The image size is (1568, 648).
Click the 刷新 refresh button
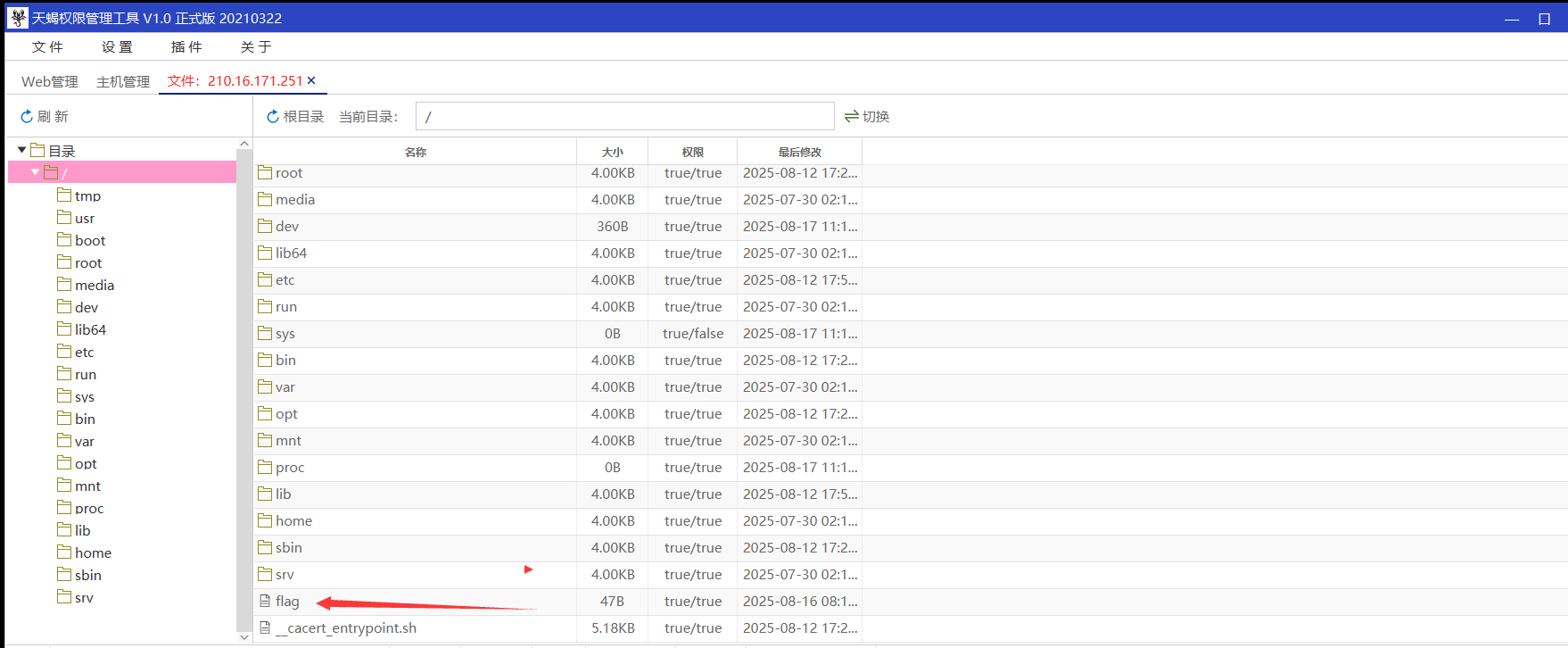[x=45, y=116]
